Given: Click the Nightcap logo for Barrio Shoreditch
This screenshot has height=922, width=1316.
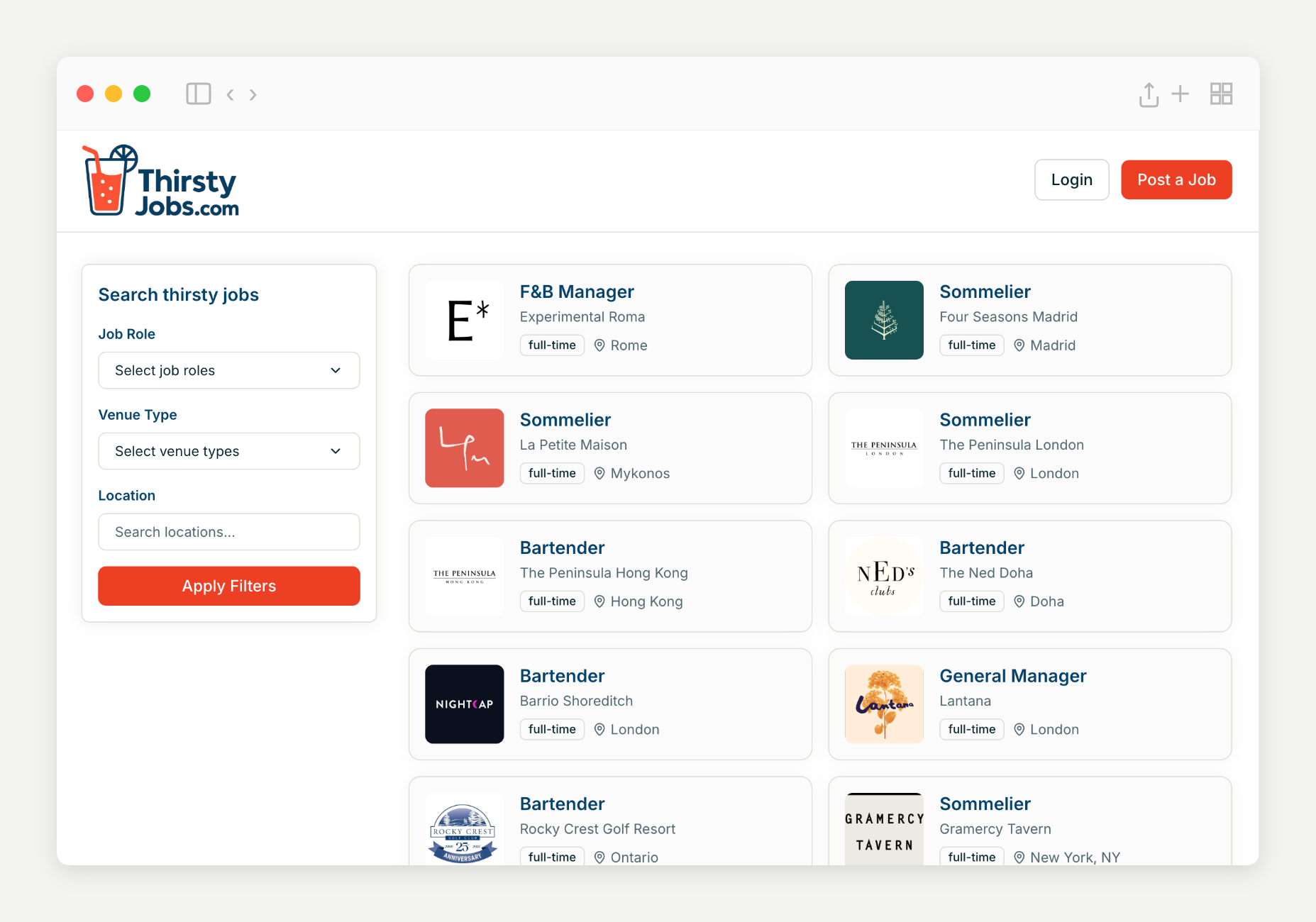Looking at the screenshot, I should tap(465, 704).
